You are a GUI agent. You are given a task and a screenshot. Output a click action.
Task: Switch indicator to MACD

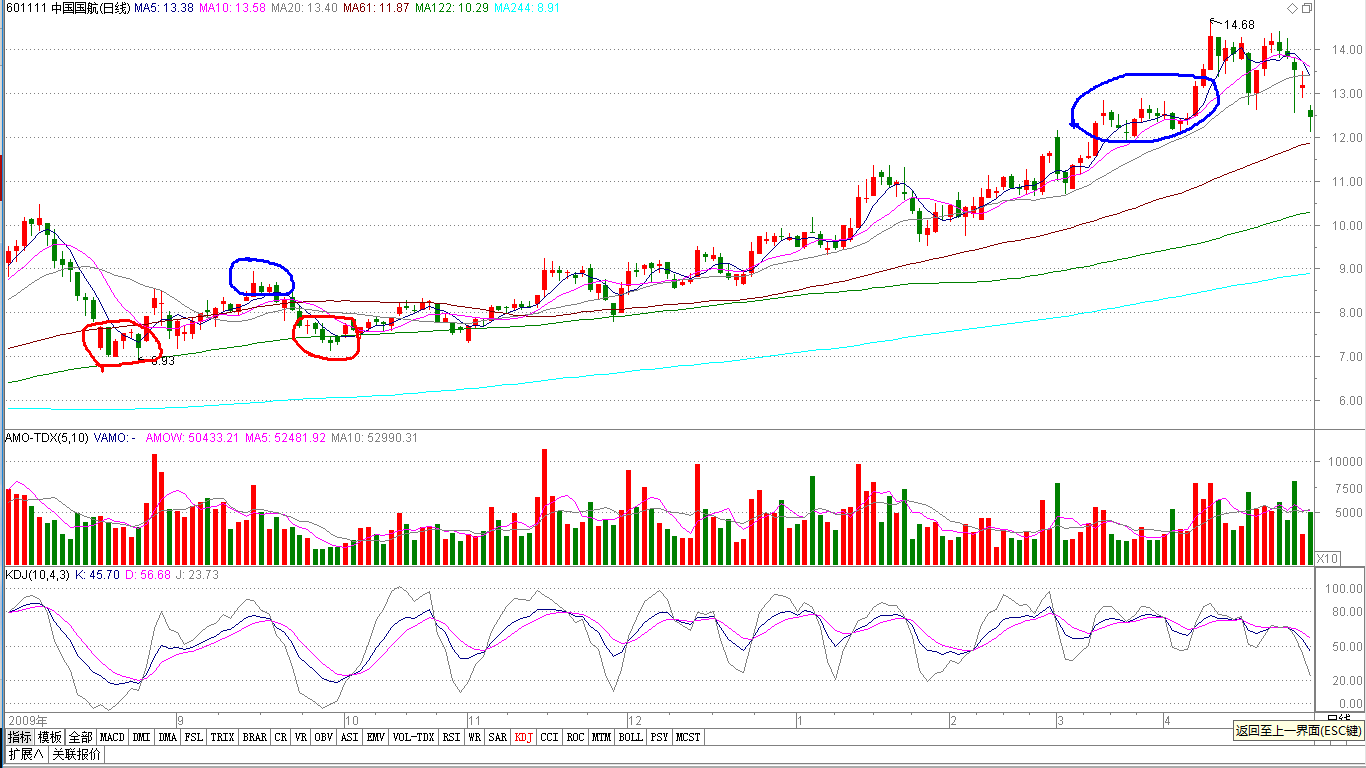[x=112, y=737]
